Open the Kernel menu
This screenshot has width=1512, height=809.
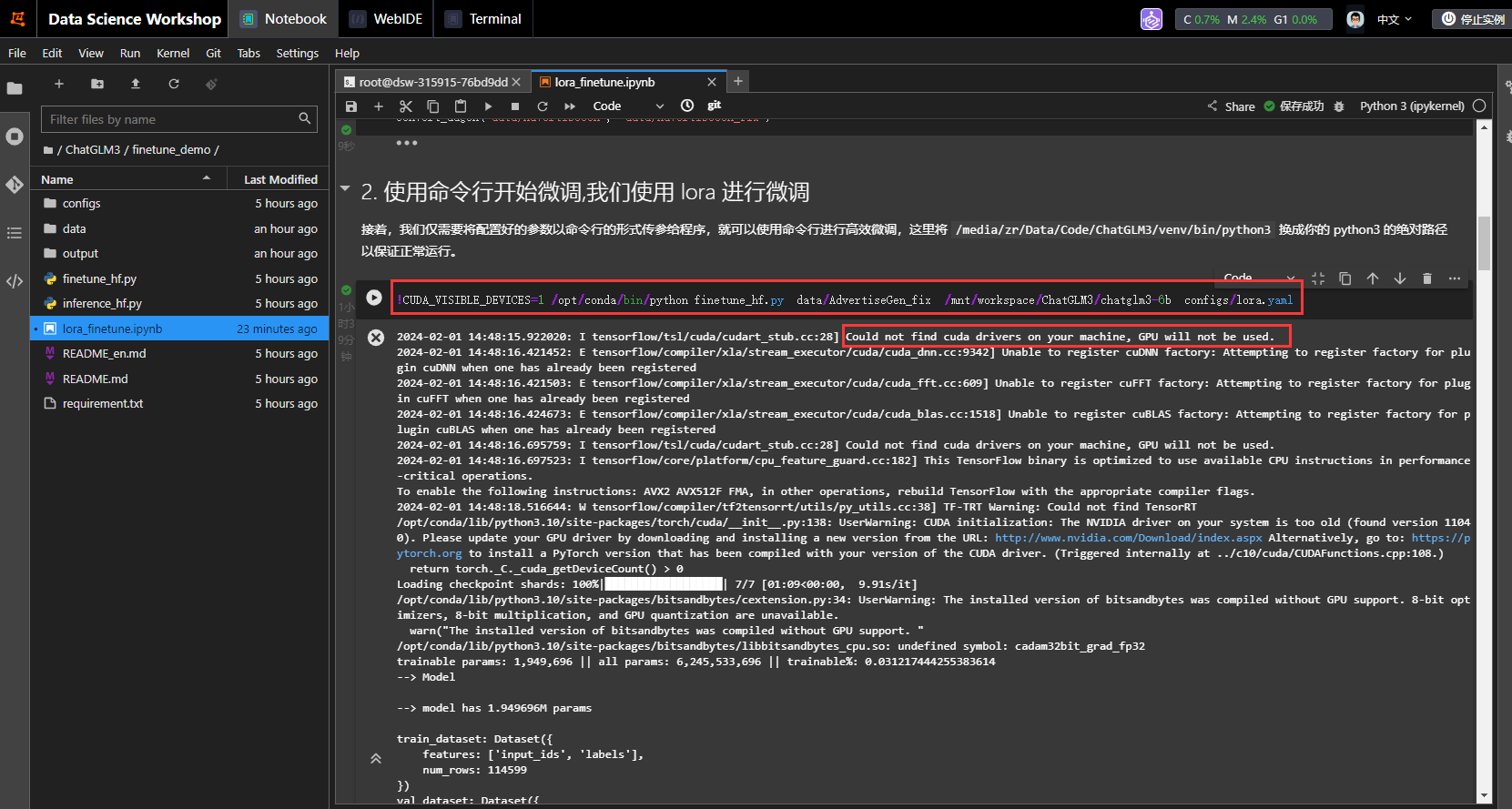coord(173,53)
